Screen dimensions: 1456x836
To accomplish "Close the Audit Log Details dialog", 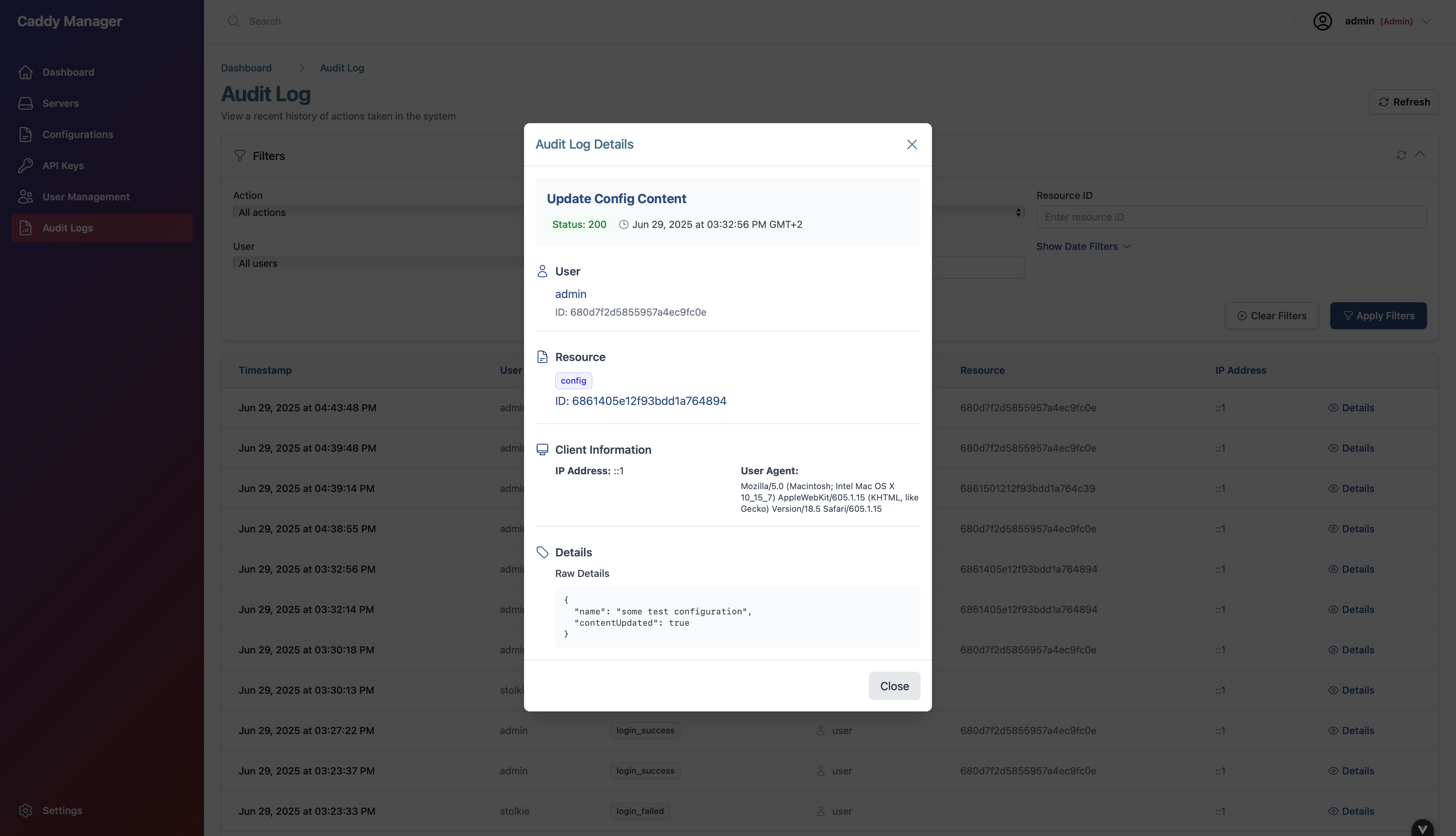I will [x=911, y=144].
